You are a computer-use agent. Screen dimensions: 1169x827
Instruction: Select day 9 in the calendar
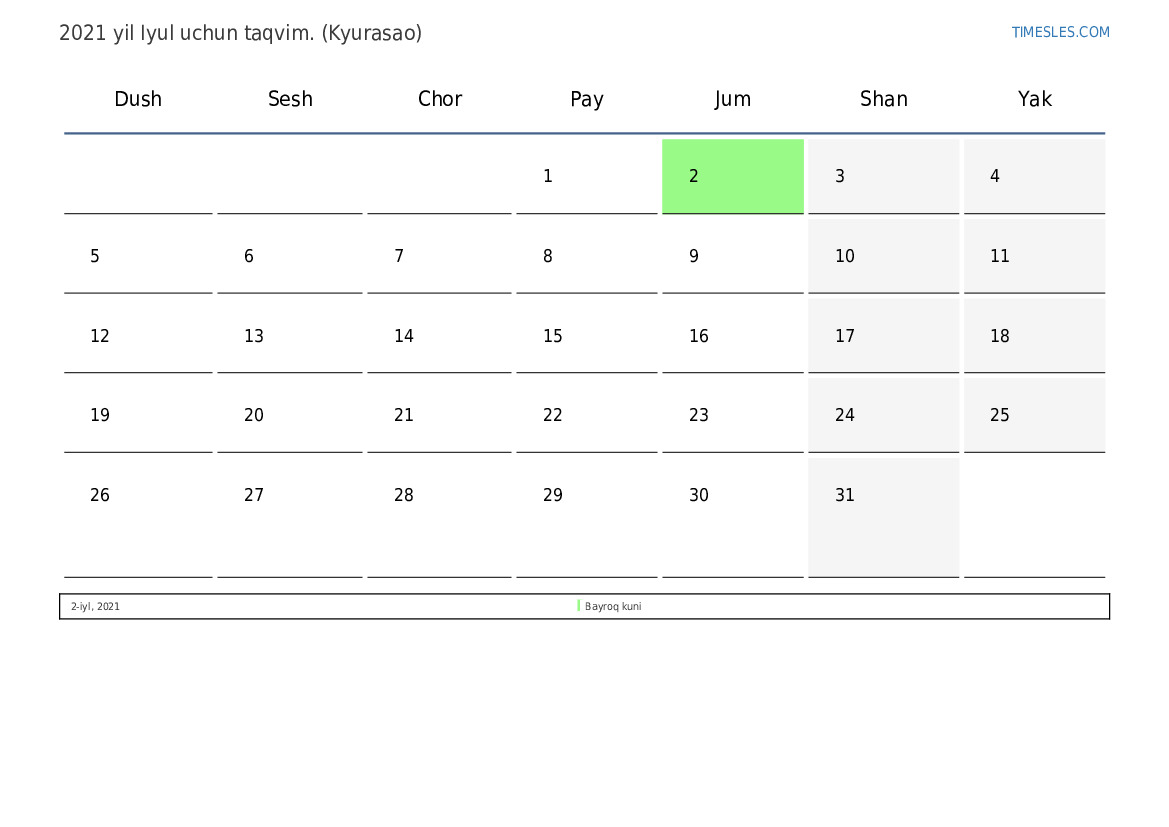[733, 256]
